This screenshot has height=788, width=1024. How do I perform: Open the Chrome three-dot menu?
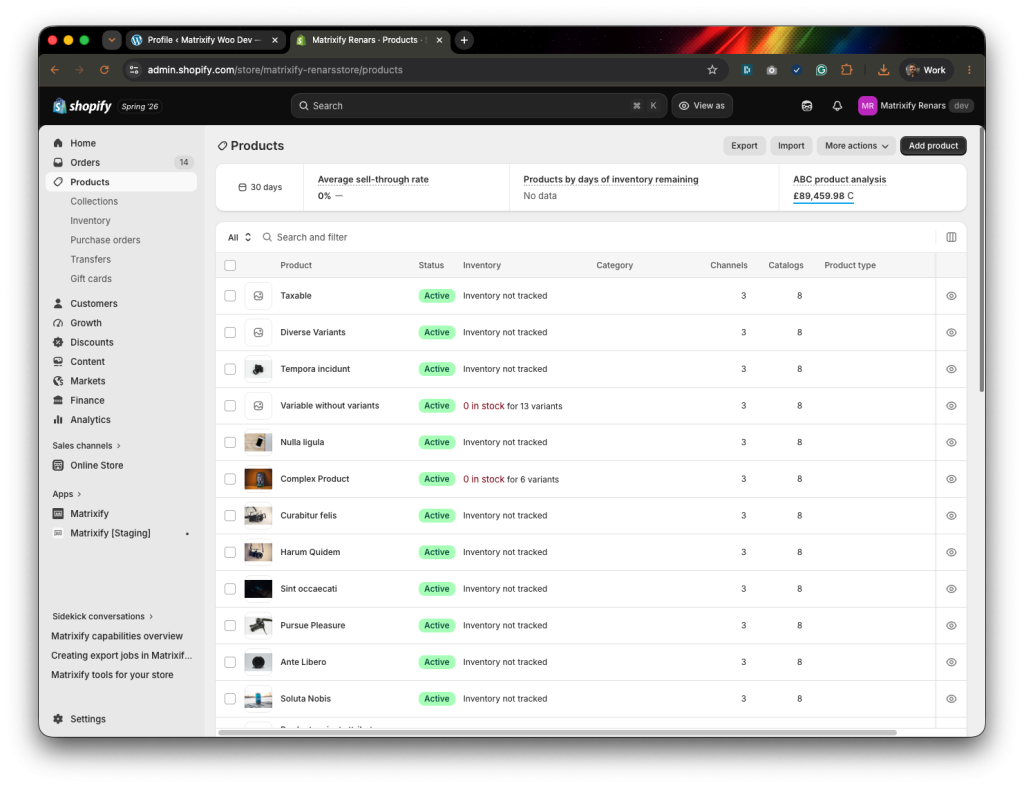[x=969, y=70]
